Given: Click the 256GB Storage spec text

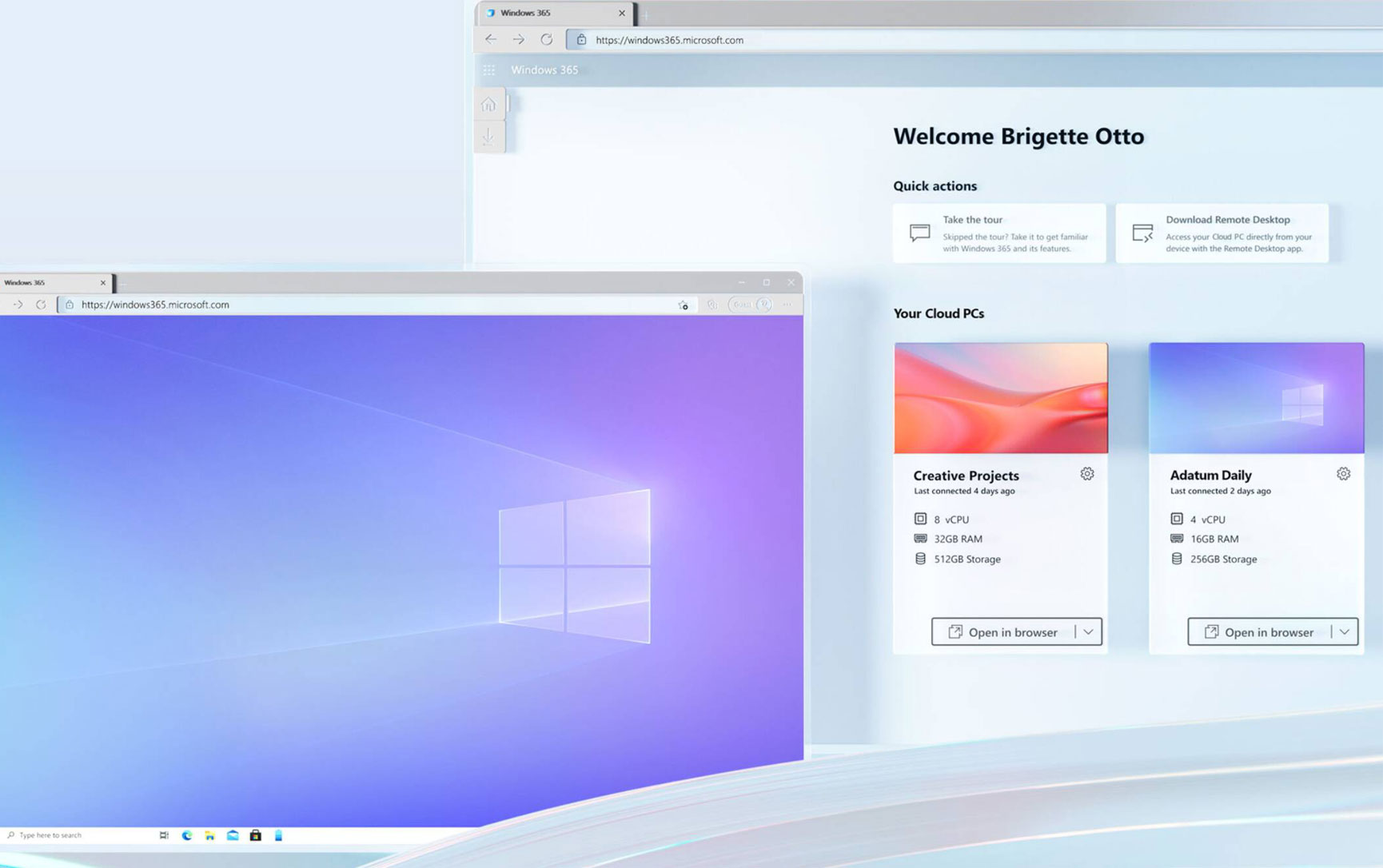Looking at the screenshot, I should tap(1223, 559).
